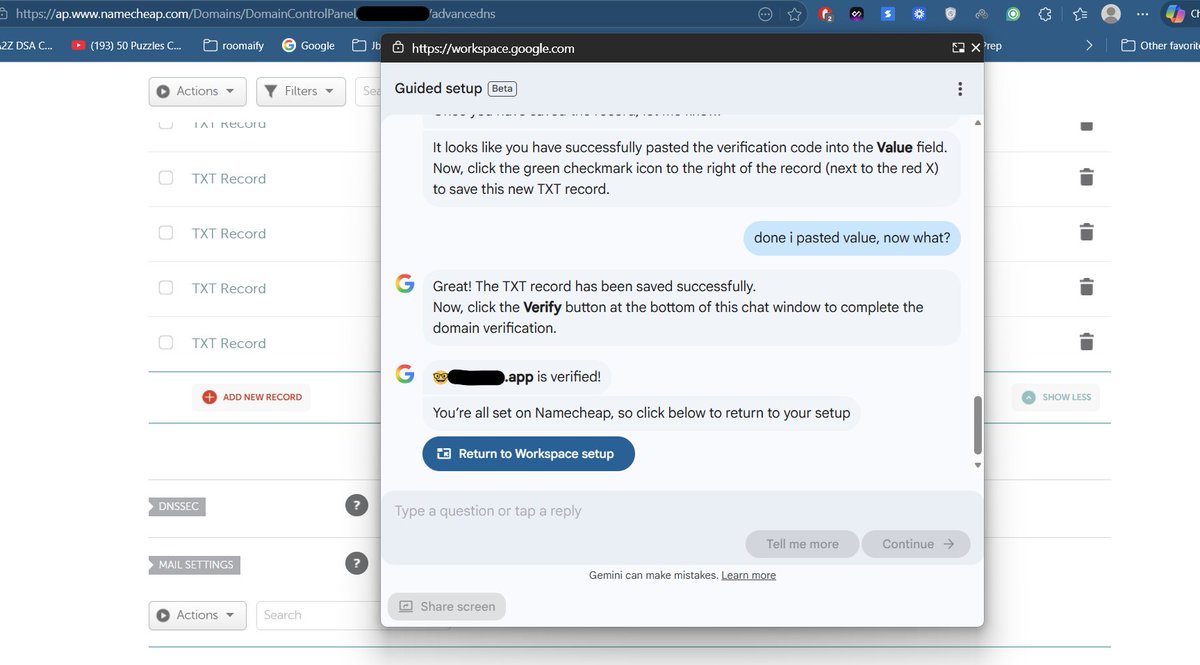Open the browser profile avatar

[x=1111, y=14]
